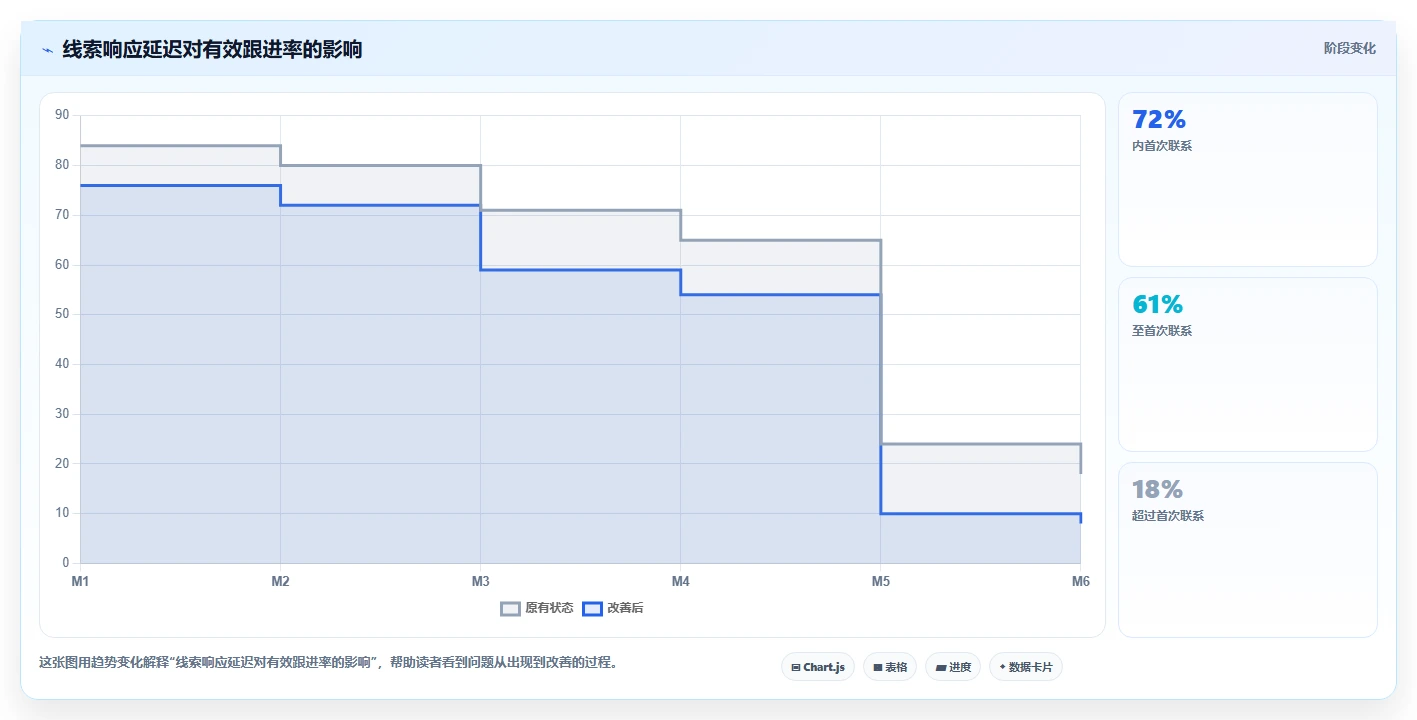Select the Chart.js tag

[x=817, y=667]
